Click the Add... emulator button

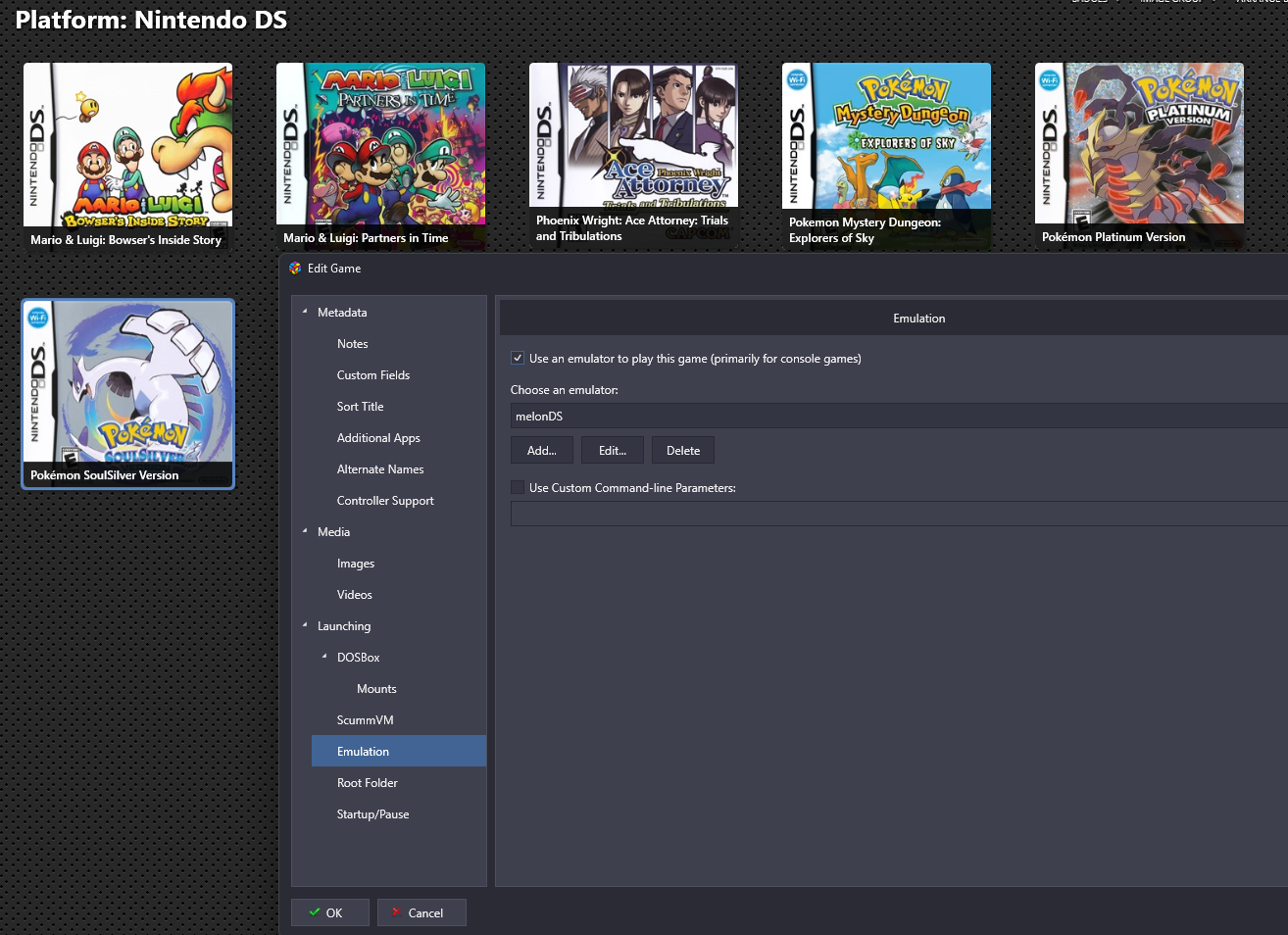point(542,451)
